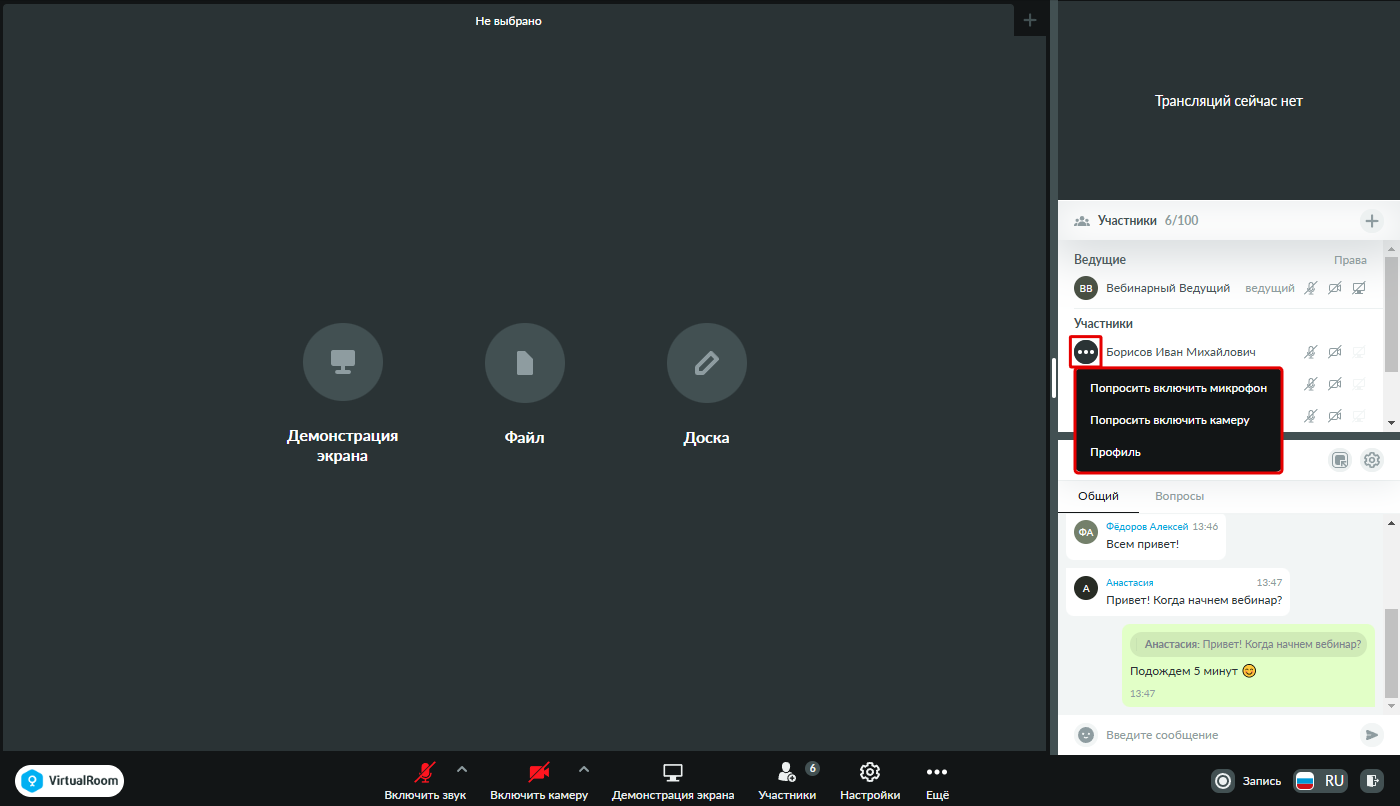Open Профиль from the context menu
The image size is (1400, 806).
tap(1178, 452)
